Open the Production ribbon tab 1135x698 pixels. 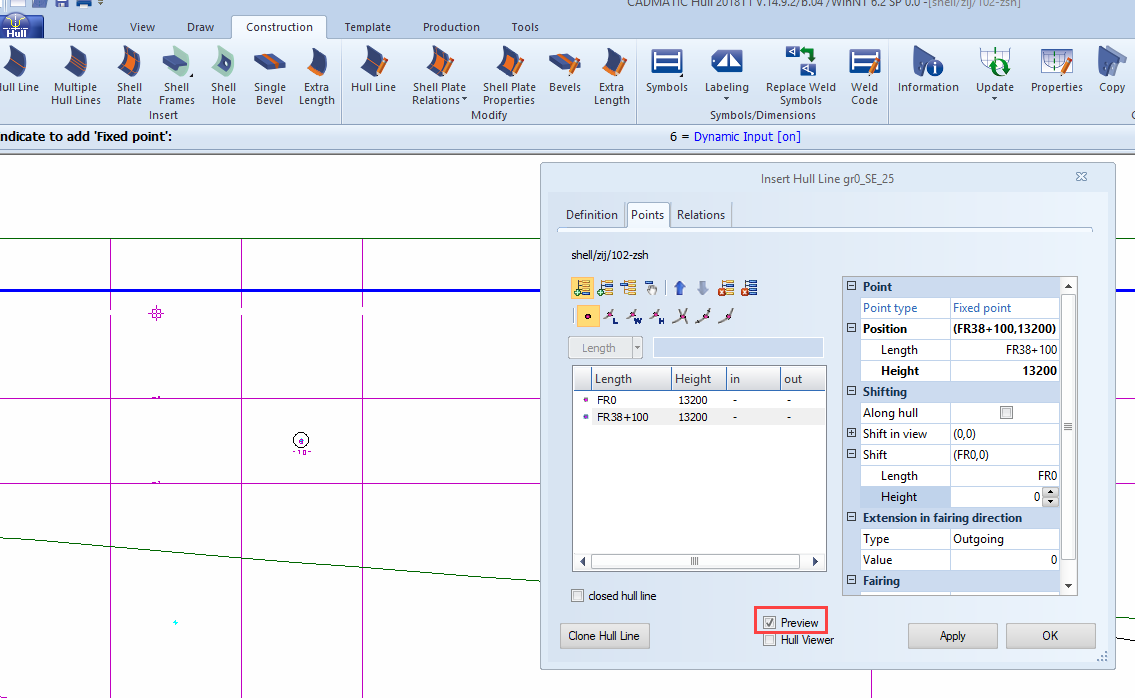point(451,27)
